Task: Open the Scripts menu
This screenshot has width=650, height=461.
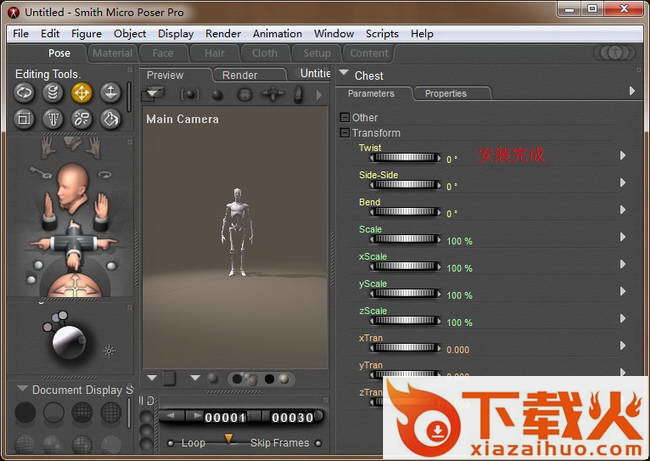Action: pyautogui.click(x=382, y=34)
